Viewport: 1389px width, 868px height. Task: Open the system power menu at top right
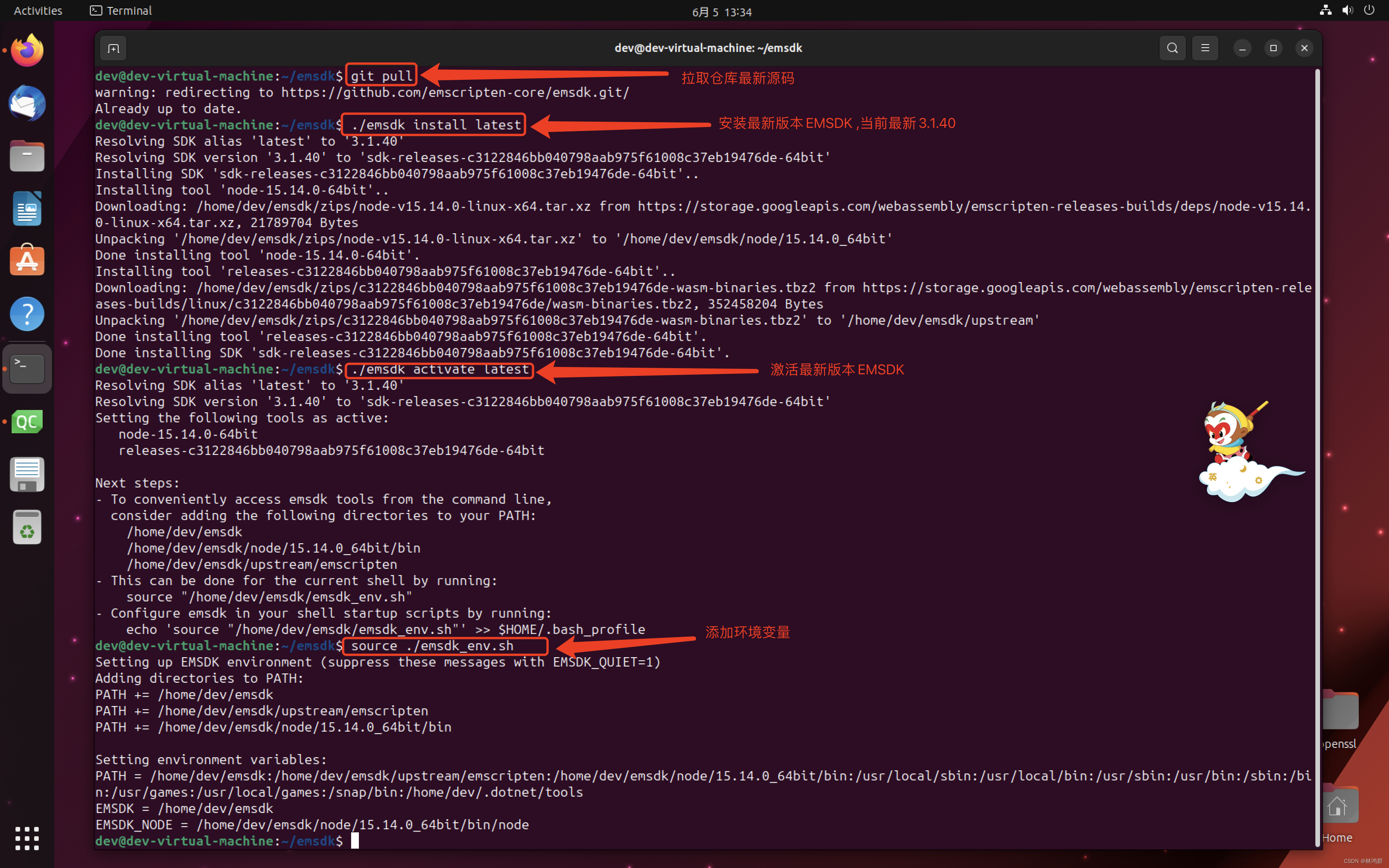(x=1370, y=10)
